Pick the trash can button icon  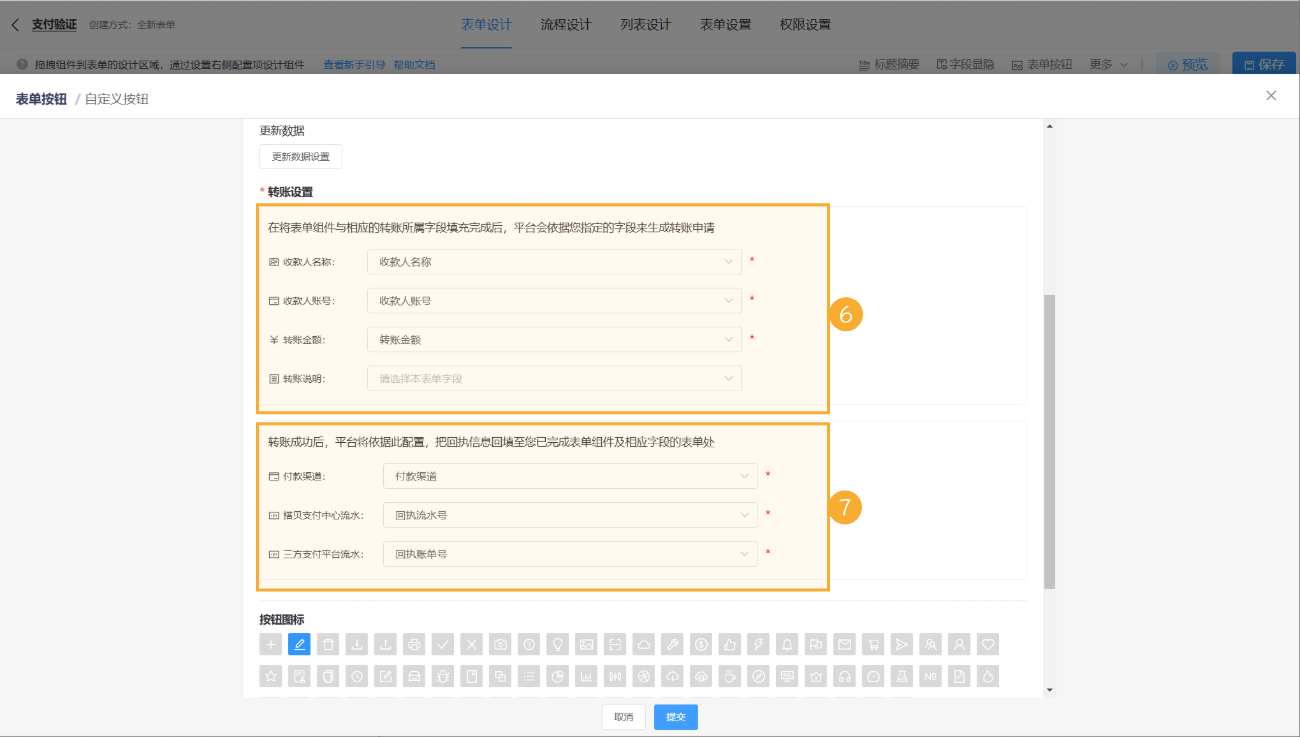pos(328,644)
